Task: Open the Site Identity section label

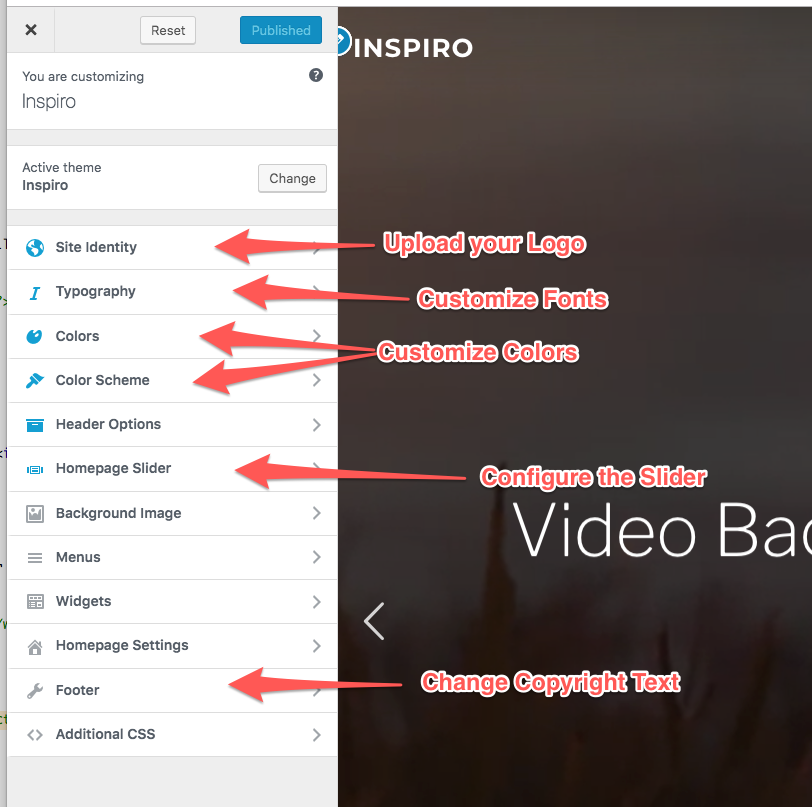Action: 96,247
